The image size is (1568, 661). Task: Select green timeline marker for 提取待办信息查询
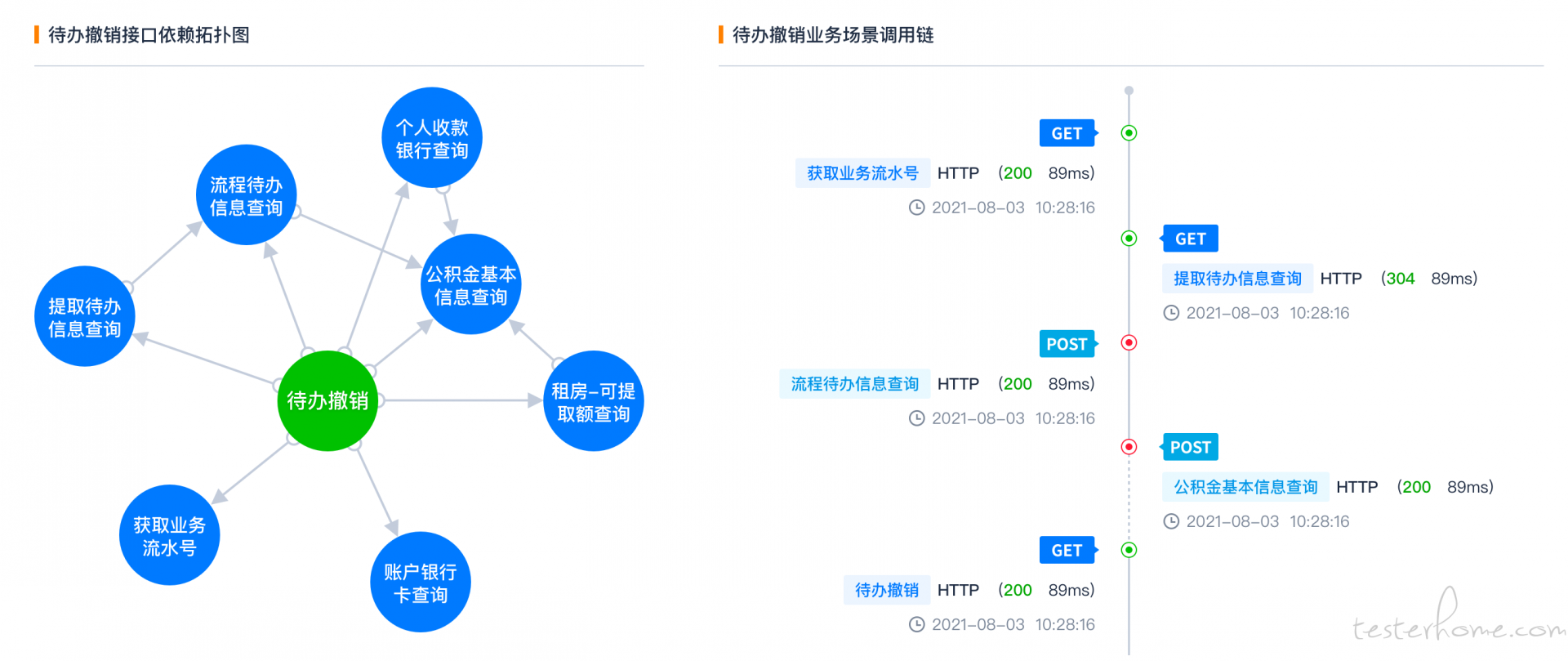tap(1129, 238)
